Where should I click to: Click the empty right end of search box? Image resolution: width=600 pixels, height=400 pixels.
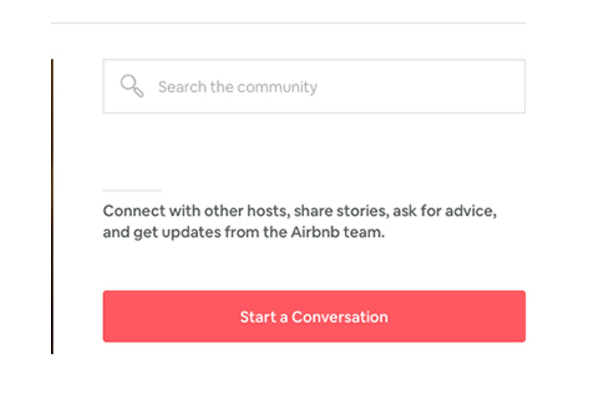478,86
